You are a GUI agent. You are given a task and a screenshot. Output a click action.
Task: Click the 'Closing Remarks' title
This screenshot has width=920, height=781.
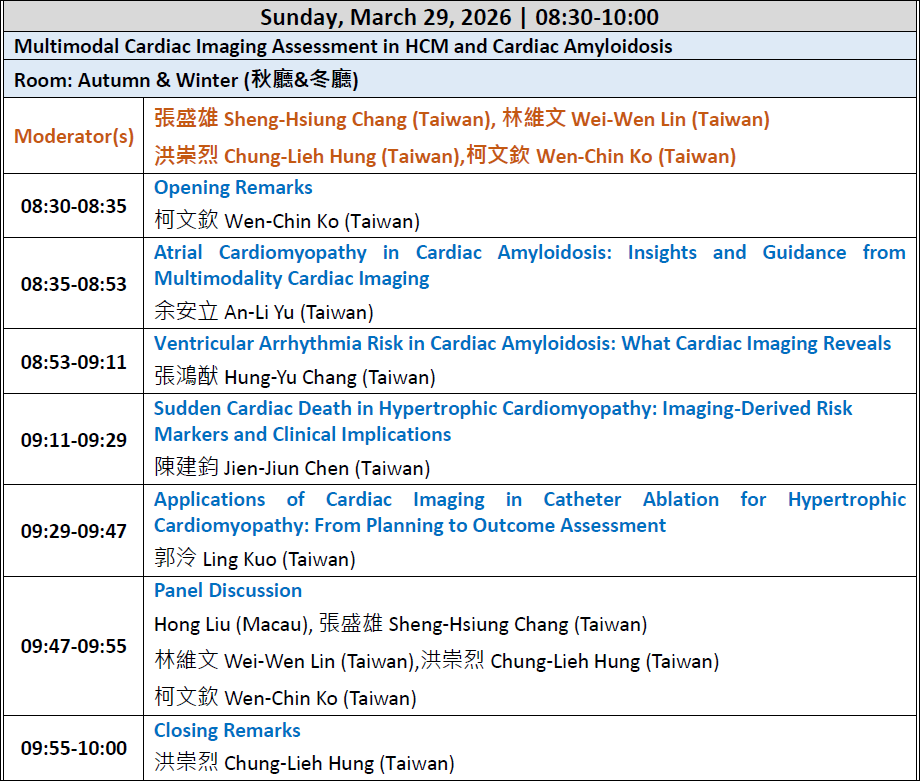[x=227, y=730]
